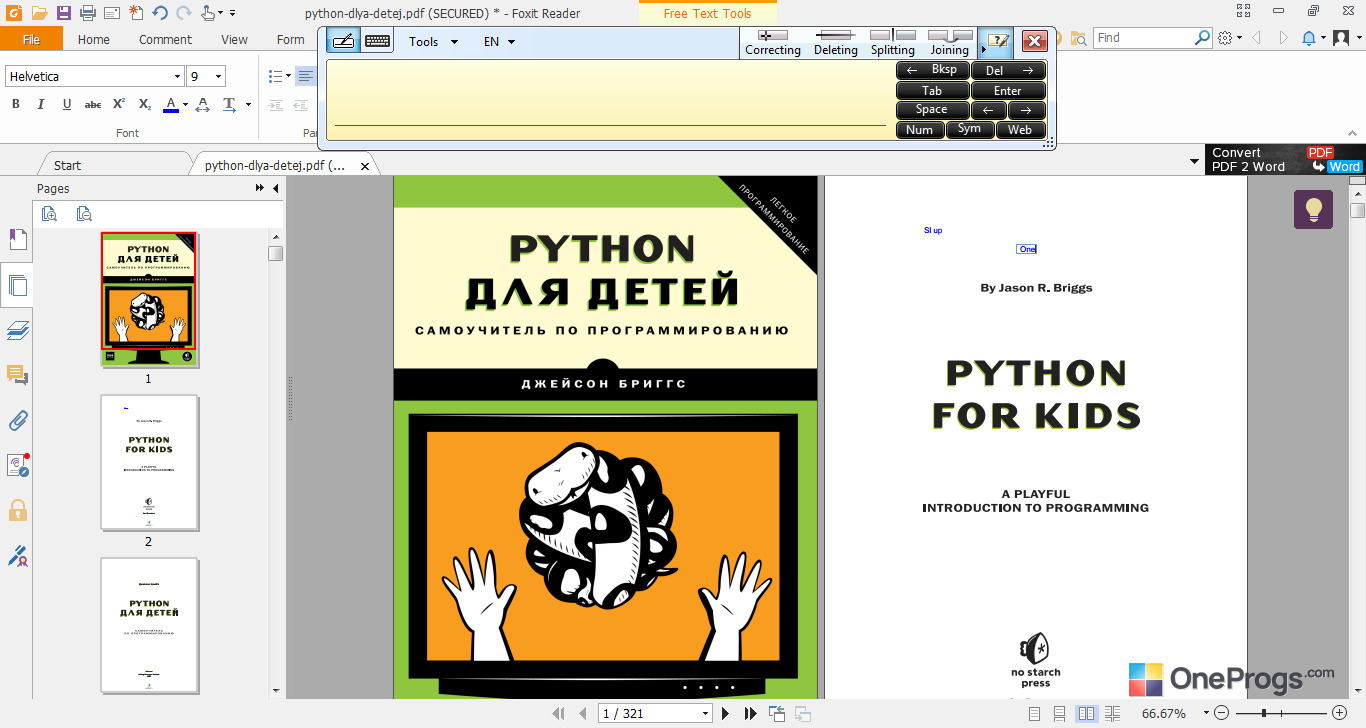Open the Pages thumbnail panel icon
This screenshot has height=728, width=1366.
click(x=17, y=285)
